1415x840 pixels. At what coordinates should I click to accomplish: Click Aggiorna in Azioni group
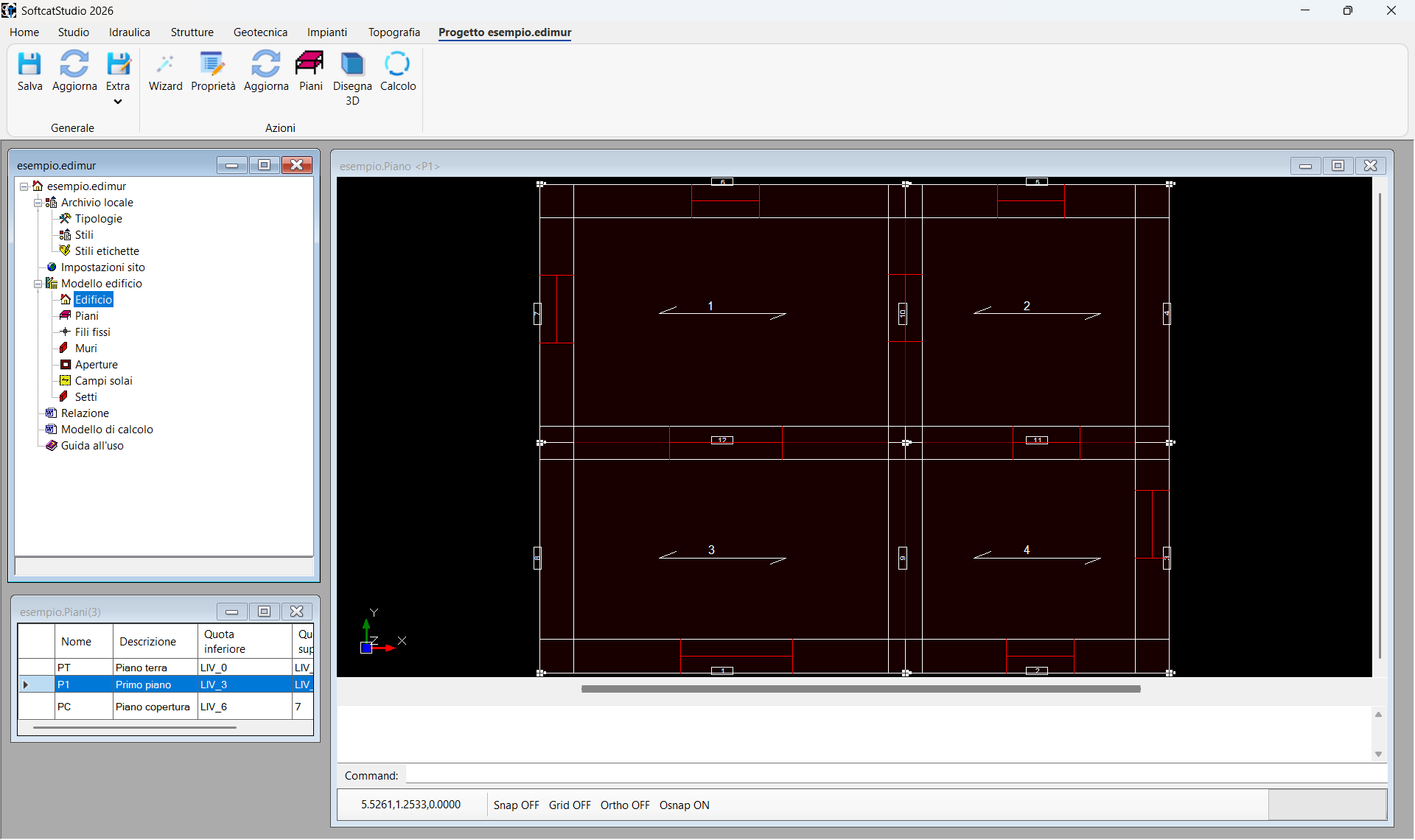click(x=266, y=71)
